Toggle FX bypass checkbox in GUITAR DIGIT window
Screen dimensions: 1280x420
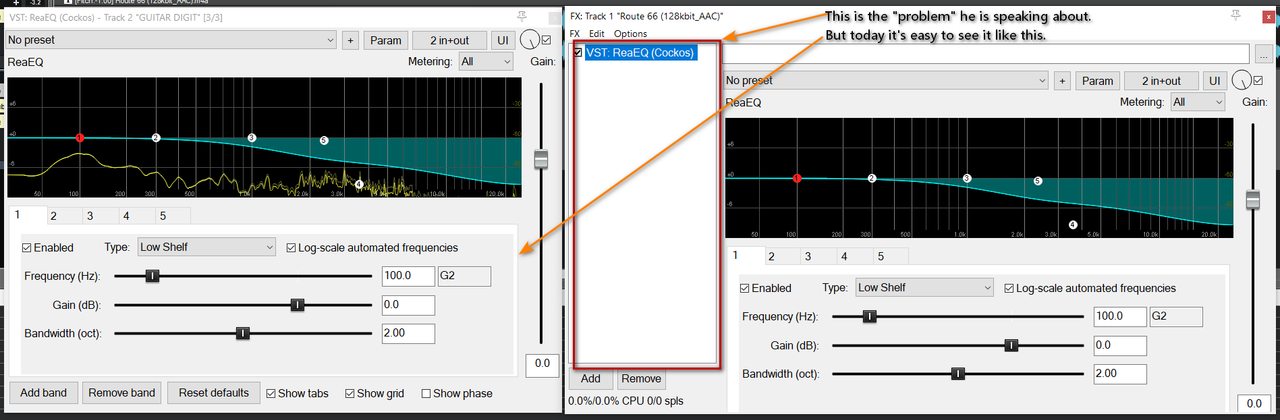545,40
